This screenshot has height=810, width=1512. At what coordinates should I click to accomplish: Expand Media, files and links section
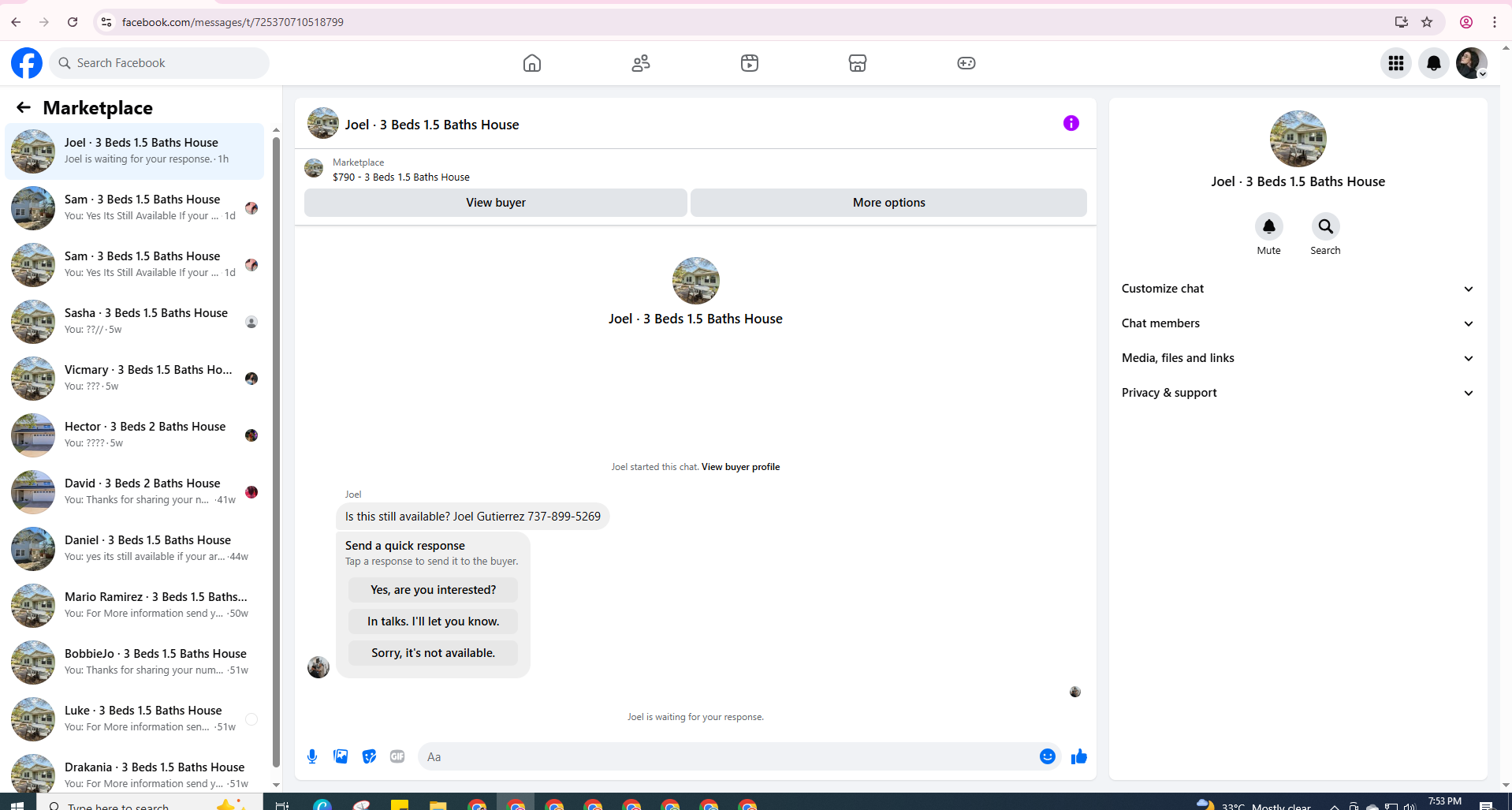1298,358
